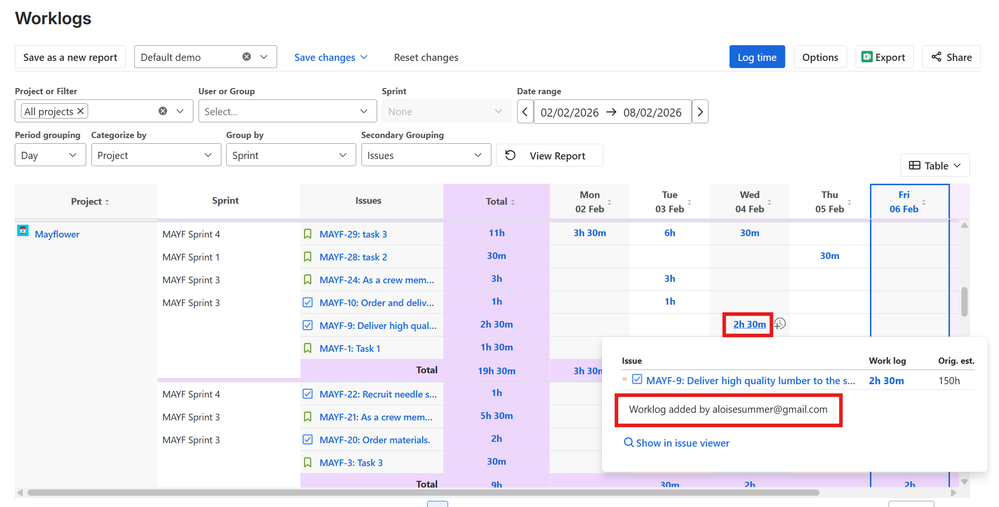Click the task icon of MAYF-22

pos(308,394)
